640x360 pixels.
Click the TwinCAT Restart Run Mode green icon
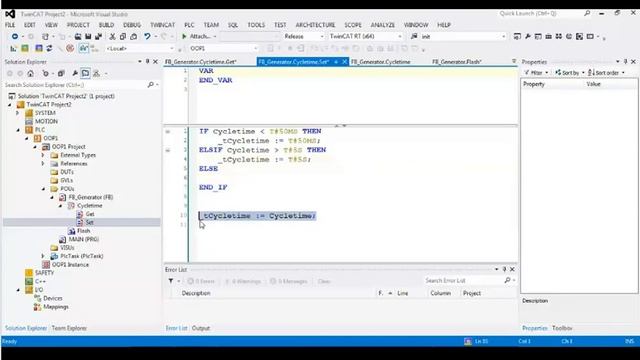[25, 48]
